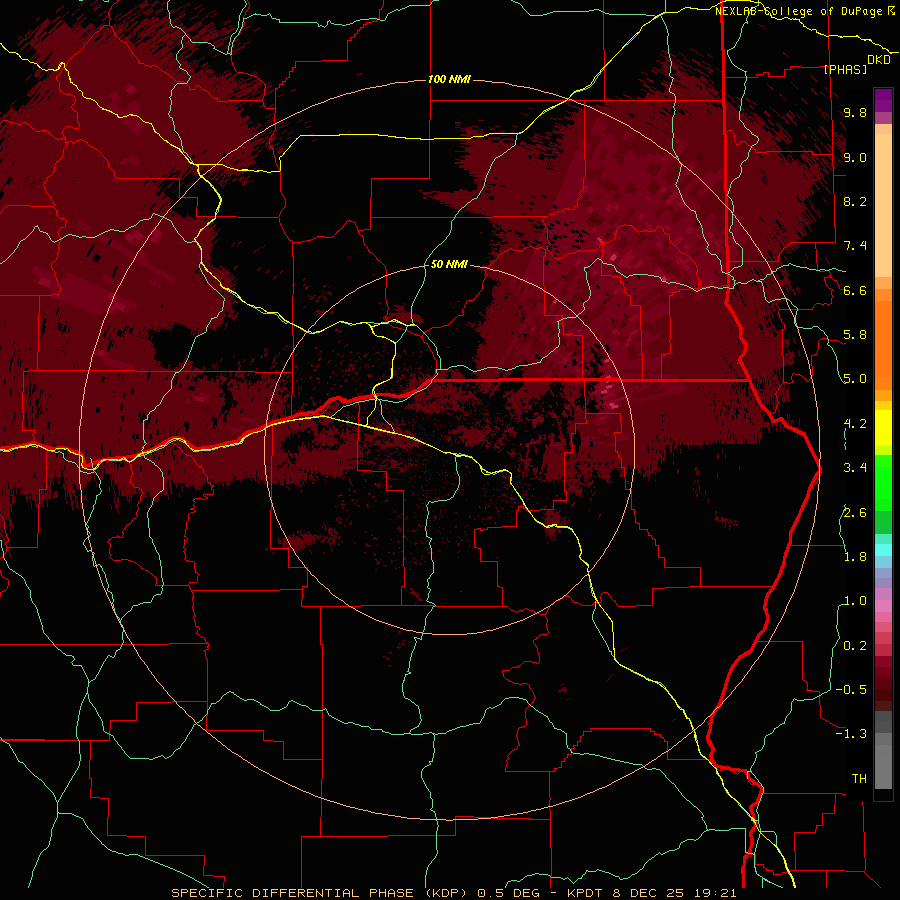Click the "0.5 DEG" elevation angle text
This screenshot has height=900, width=900.
509,893
